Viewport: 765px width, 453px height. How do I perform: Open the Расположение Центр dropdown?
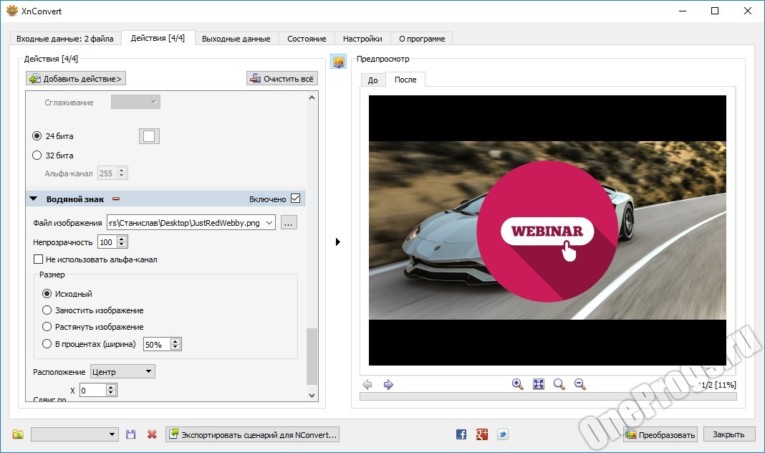(x=123, y=372)
